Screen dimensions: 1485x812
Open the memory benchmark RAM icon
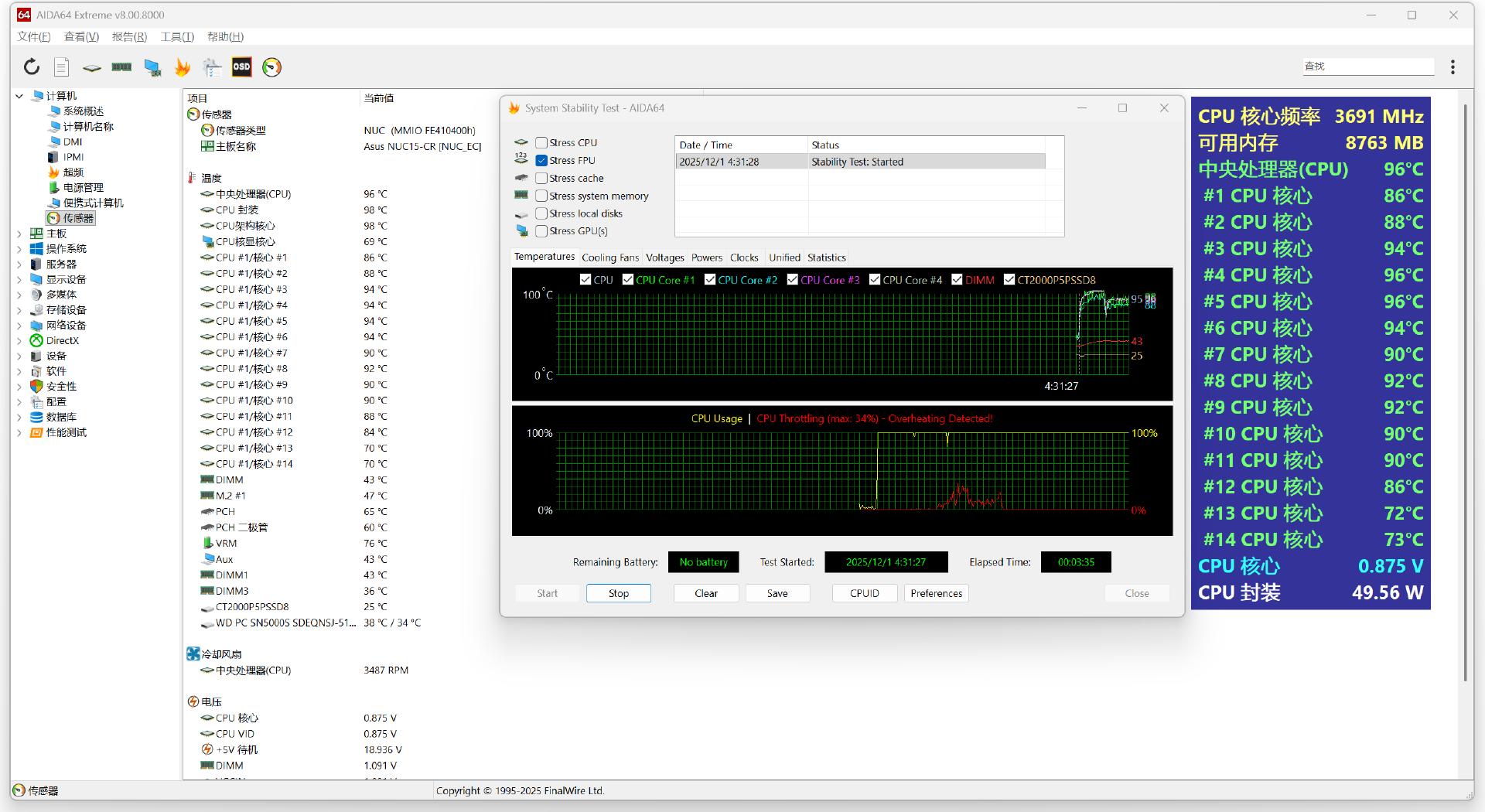point(121,67)
